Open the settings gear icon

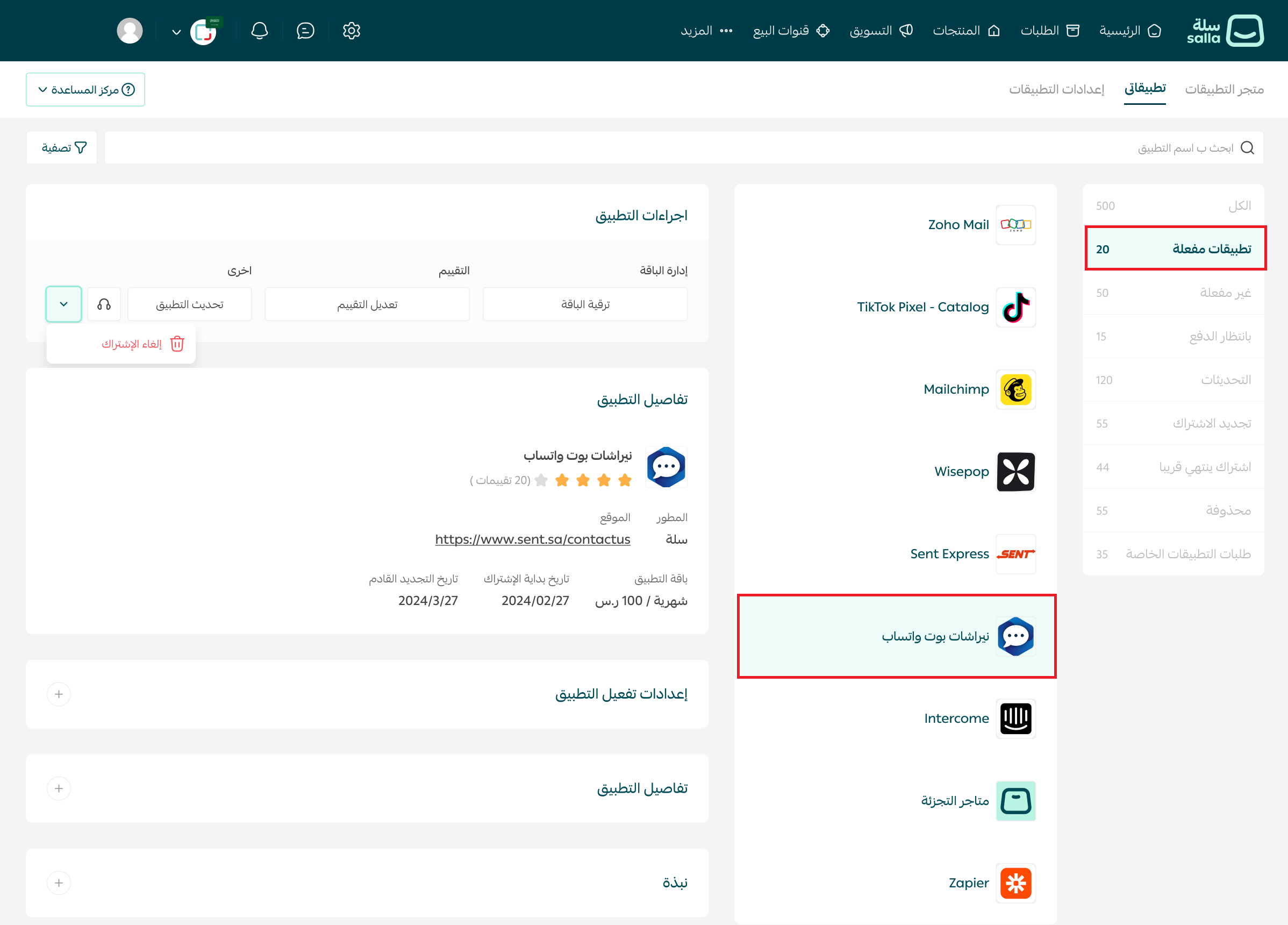click(351, 31)
